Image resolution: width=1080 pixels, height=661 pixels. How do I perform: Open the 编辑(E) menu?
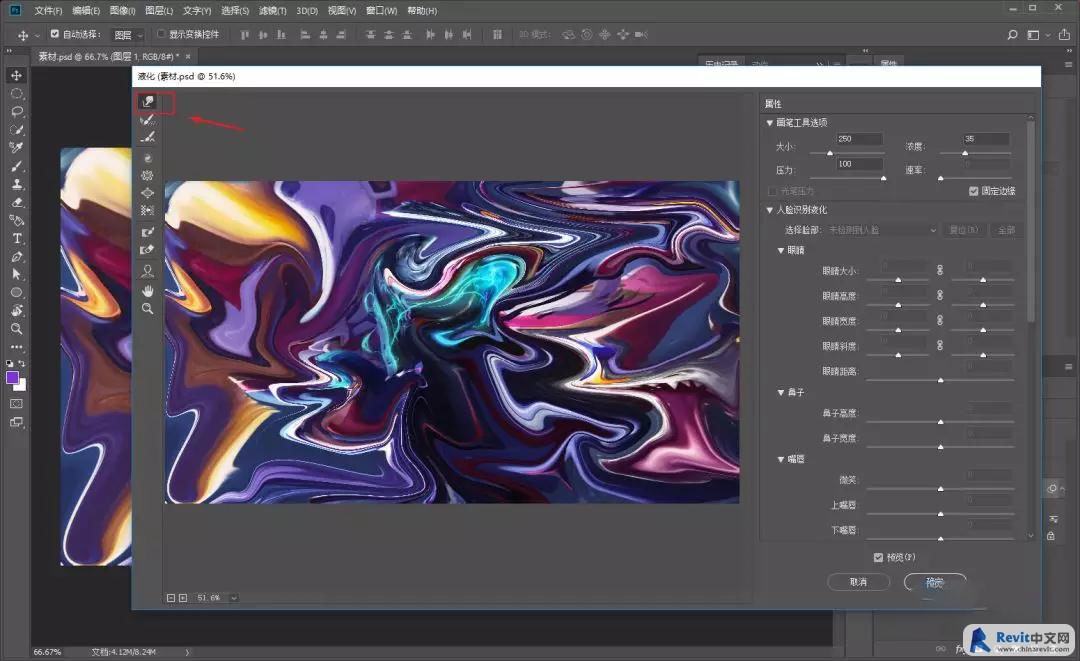(x=86, y=10)
